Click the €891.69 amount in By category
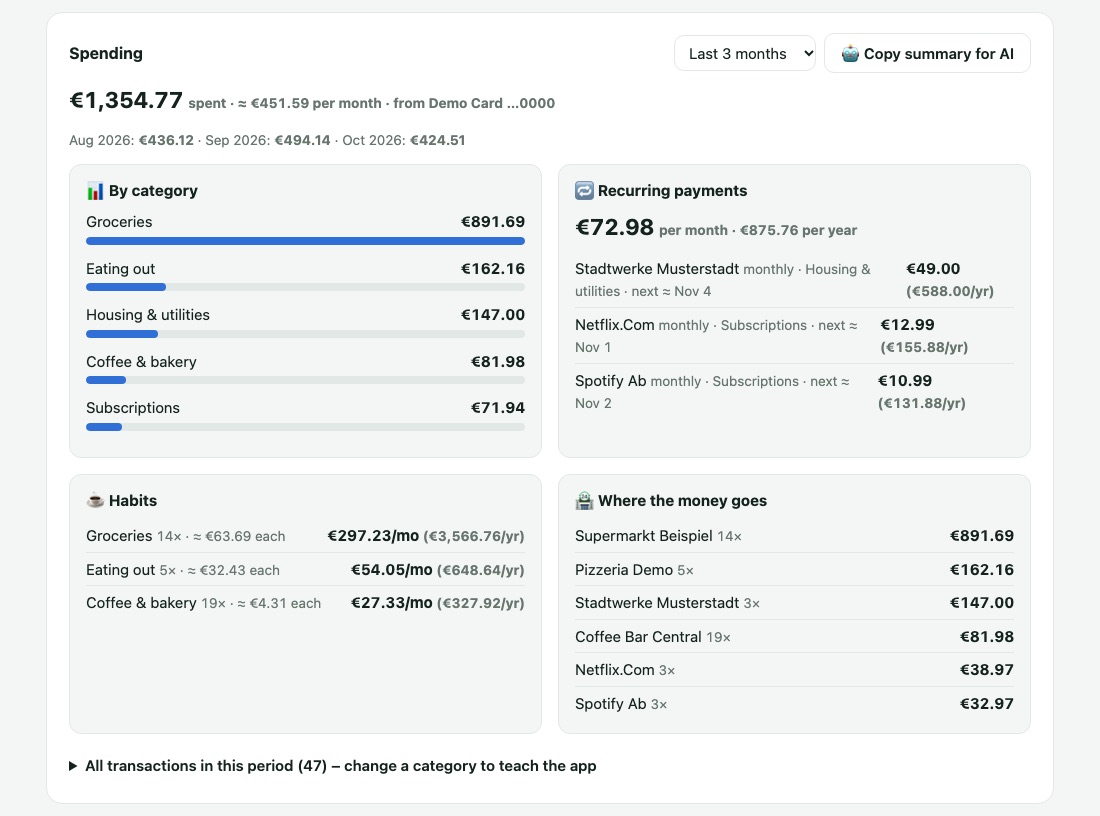This screenshot has height=816, width=1100. coord(492,222)
